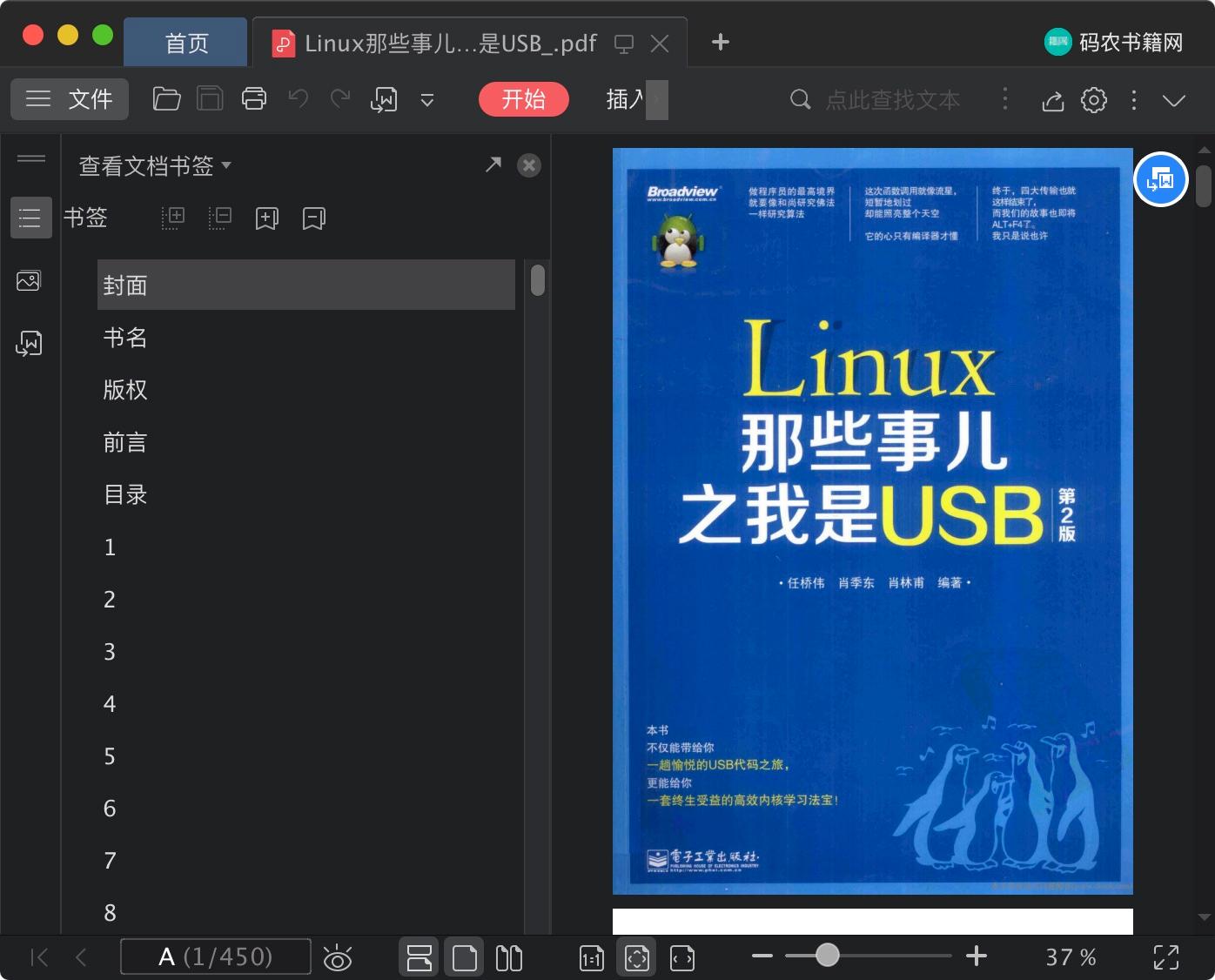Switch to the 首页 tab

coord(186,43)
